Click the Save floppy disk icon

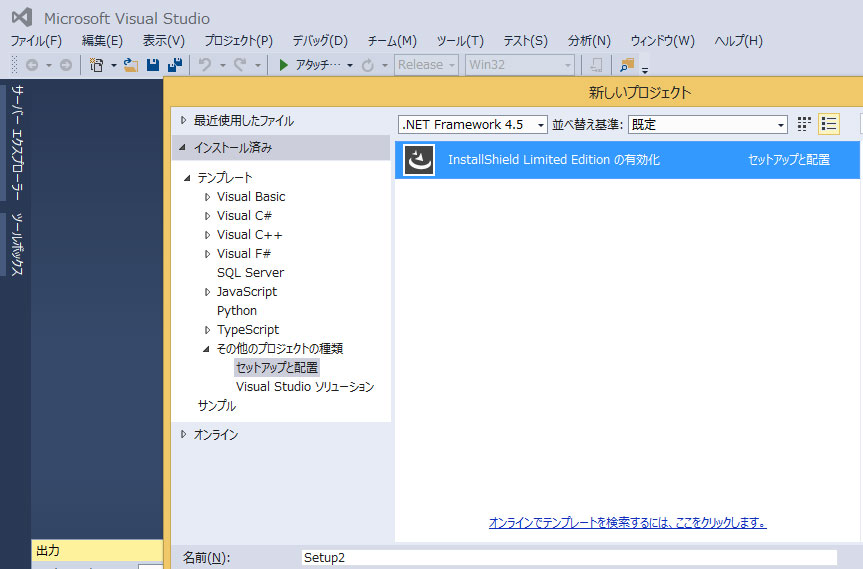152,65
